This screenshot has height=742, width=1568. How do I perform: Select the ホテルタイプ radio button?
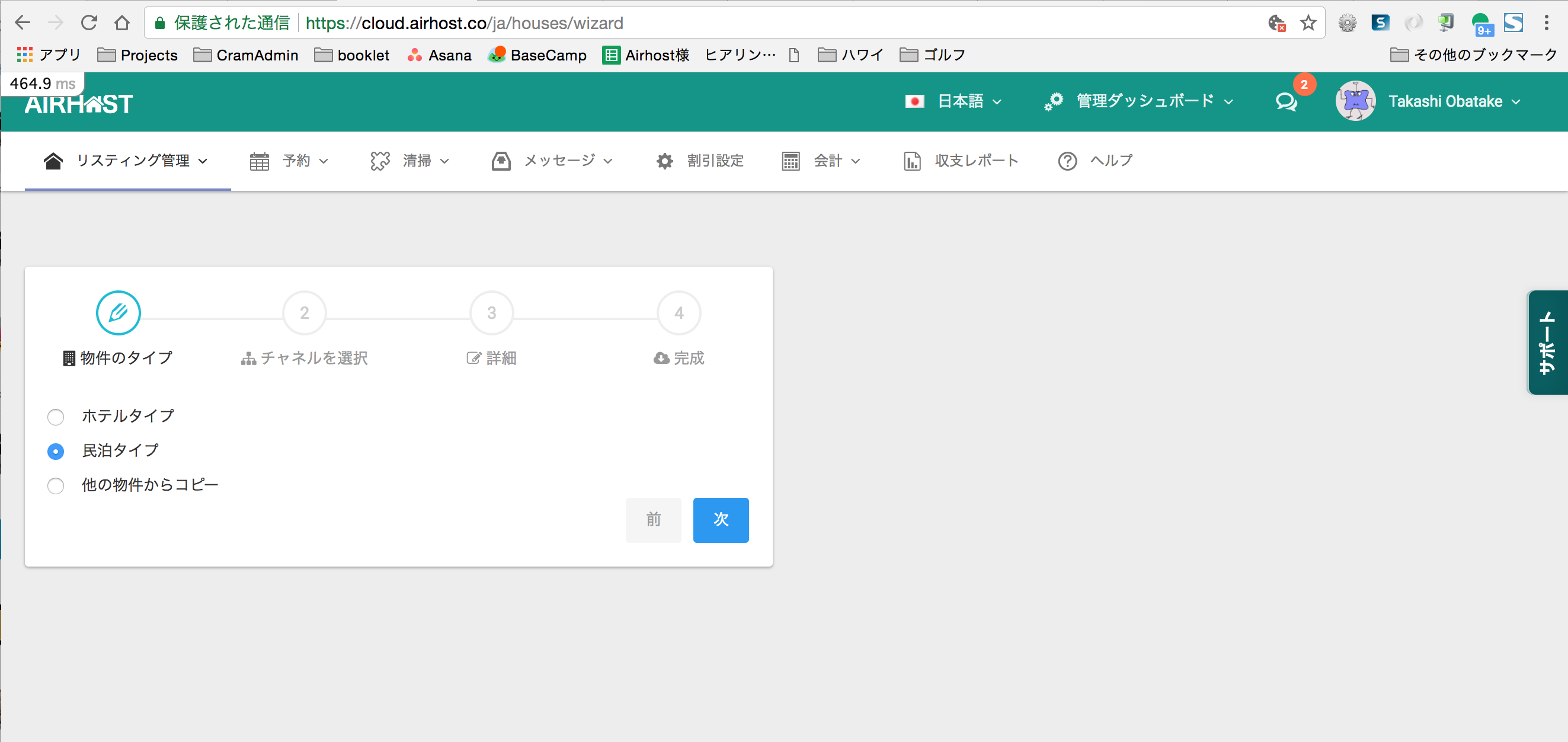point(55,417)
